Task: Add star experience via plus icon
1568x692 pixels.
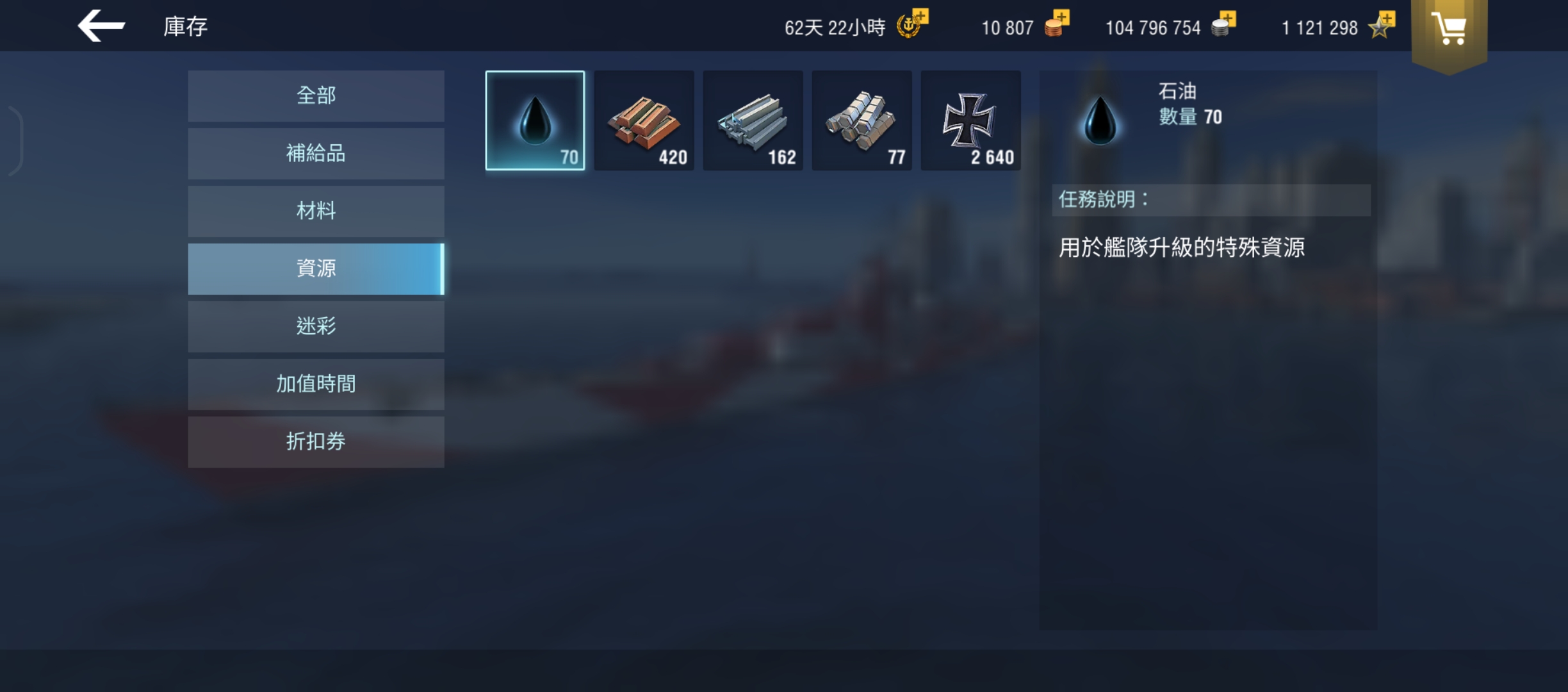Action: (x=1382, y=24)
